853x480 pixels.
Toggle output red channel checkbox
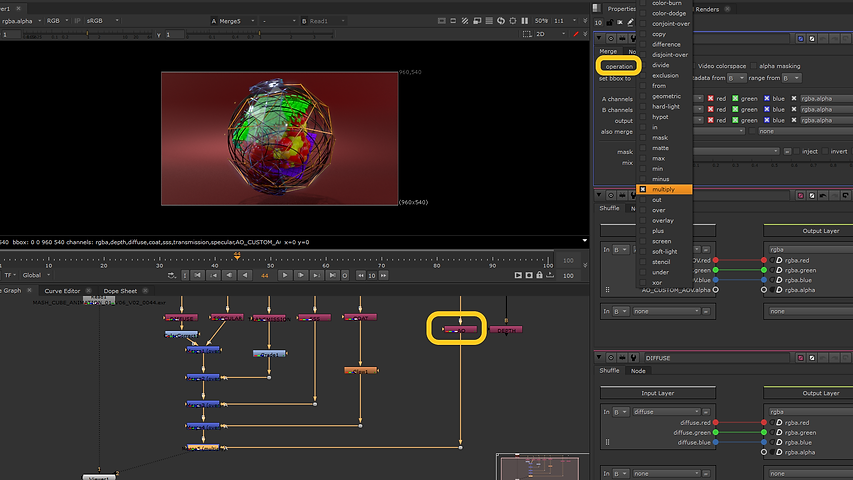(710, 120)
